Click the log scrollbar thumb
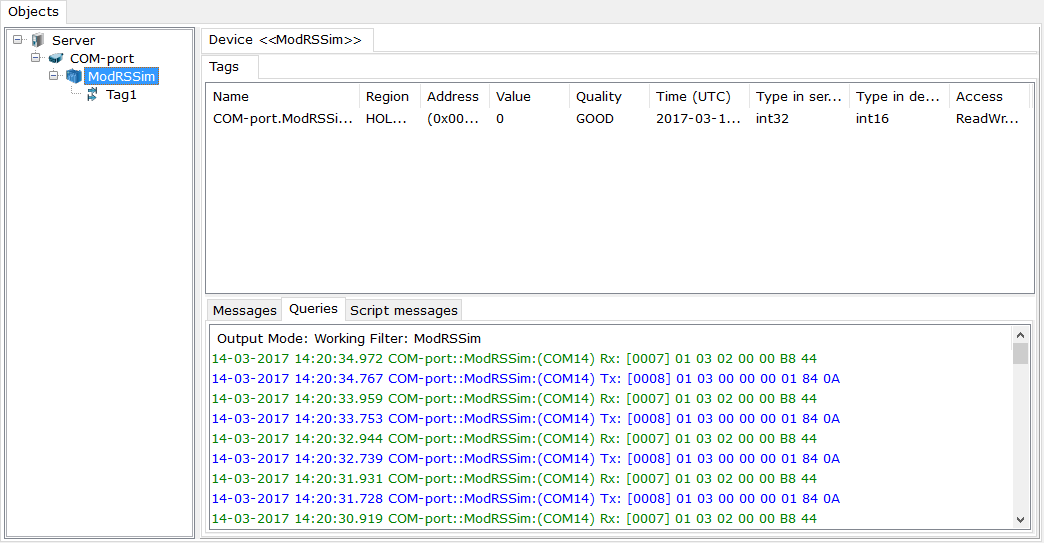 coord(1020,354)
